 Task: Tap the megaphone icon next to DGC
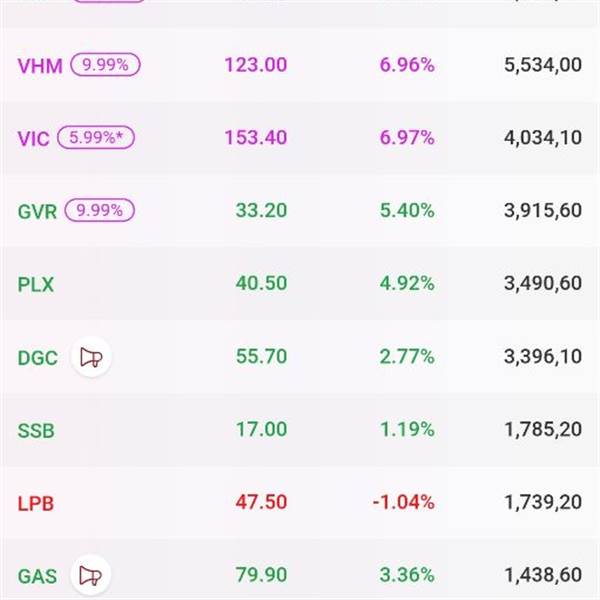click(91, 357)
